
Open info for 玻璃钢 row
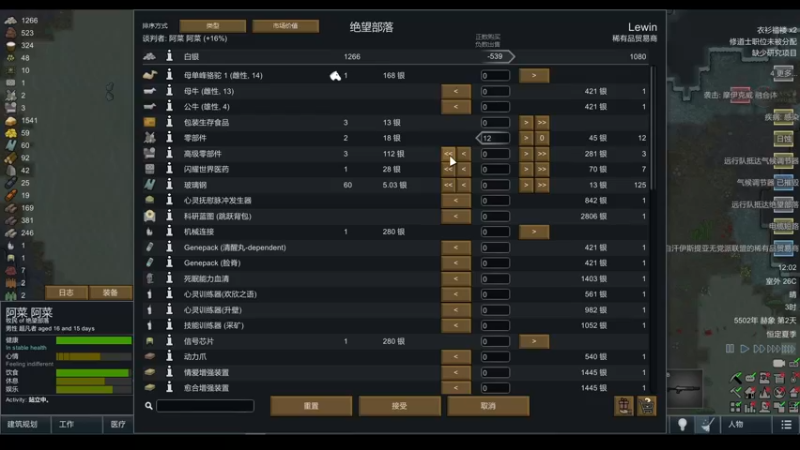[x=169, y=185]
